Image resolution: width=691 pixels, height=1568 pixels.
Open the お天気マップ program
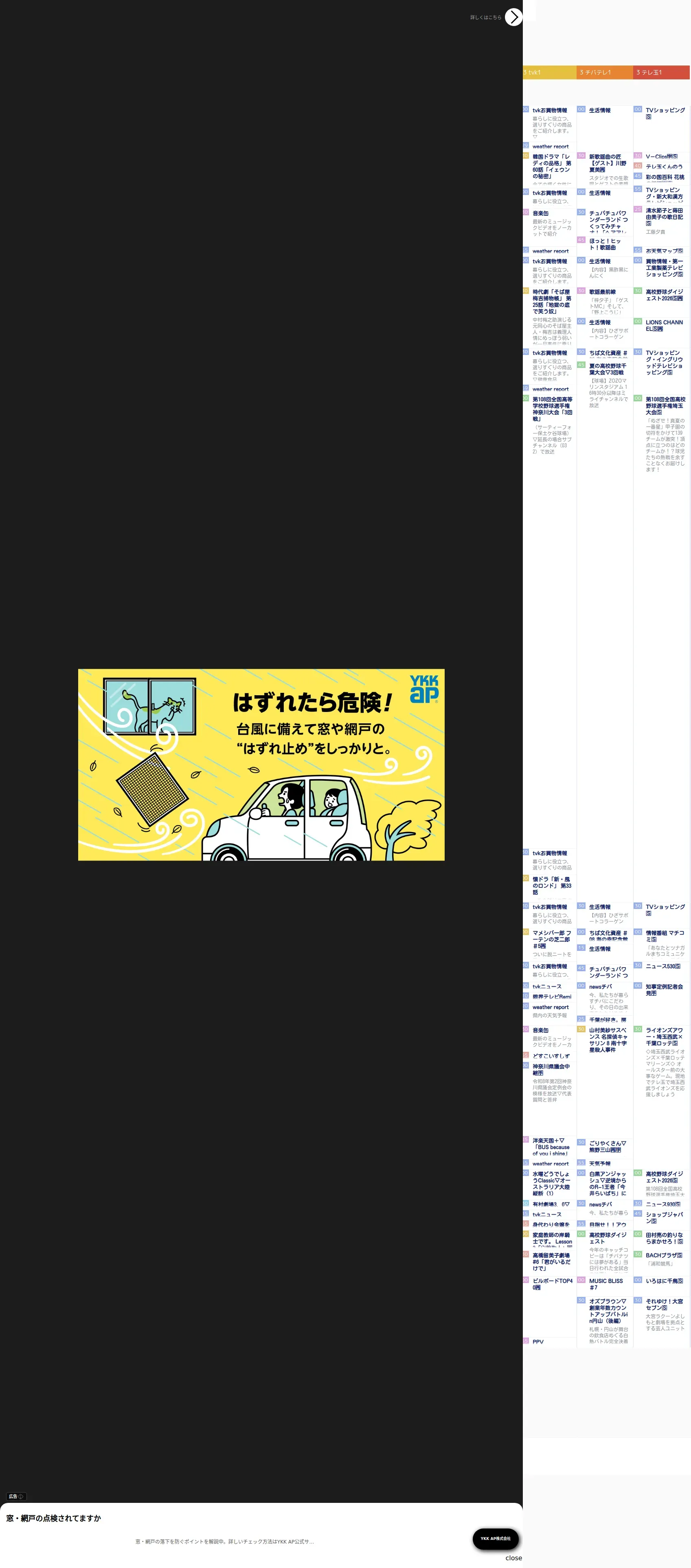click(664, 251)
